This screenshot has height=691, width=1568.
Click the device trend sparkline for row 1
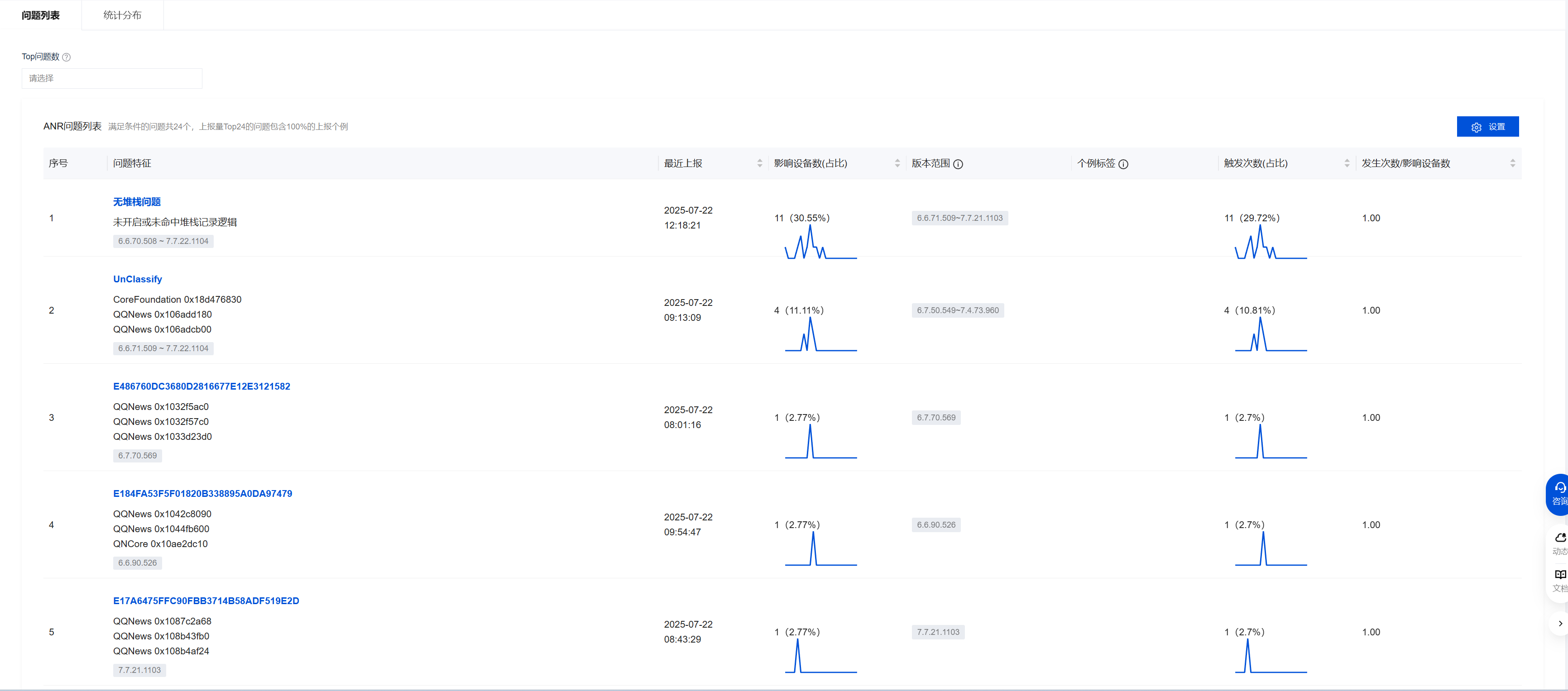click(820, 243)
